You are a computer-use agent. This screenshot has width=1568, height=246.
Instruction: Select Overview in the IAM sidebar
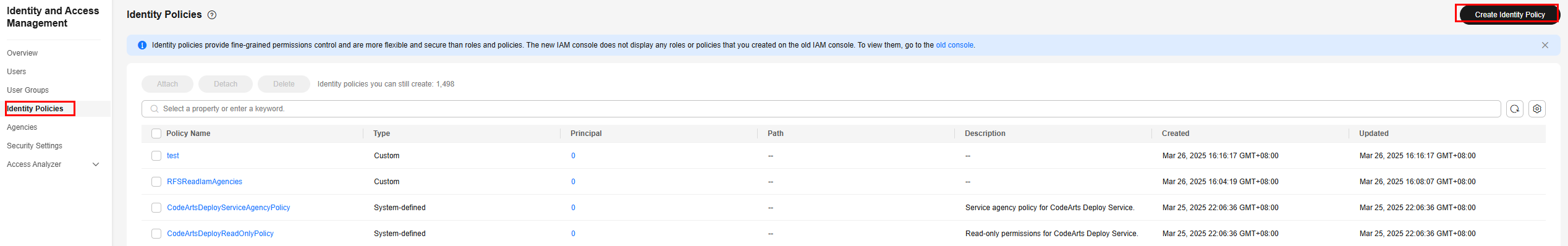point(22,53)
